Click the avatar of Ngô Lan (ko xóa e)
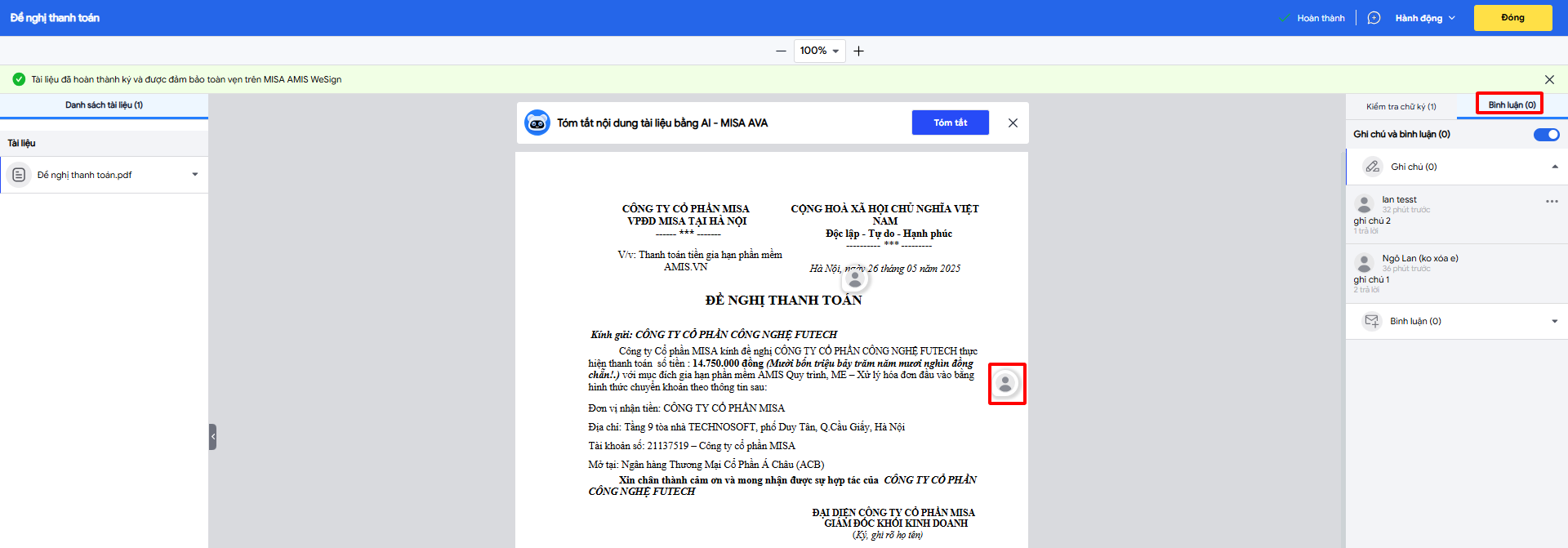This screenshot has height=548, width=1568. pyautogui.click(x=1364, y=263)
